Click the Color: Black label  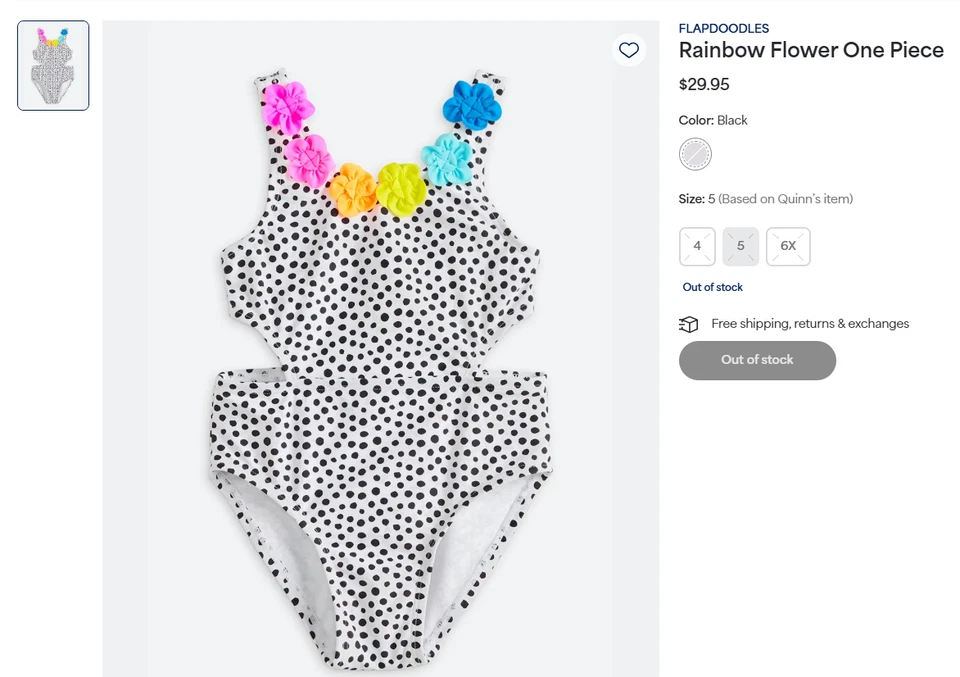[x=713, y=120]
